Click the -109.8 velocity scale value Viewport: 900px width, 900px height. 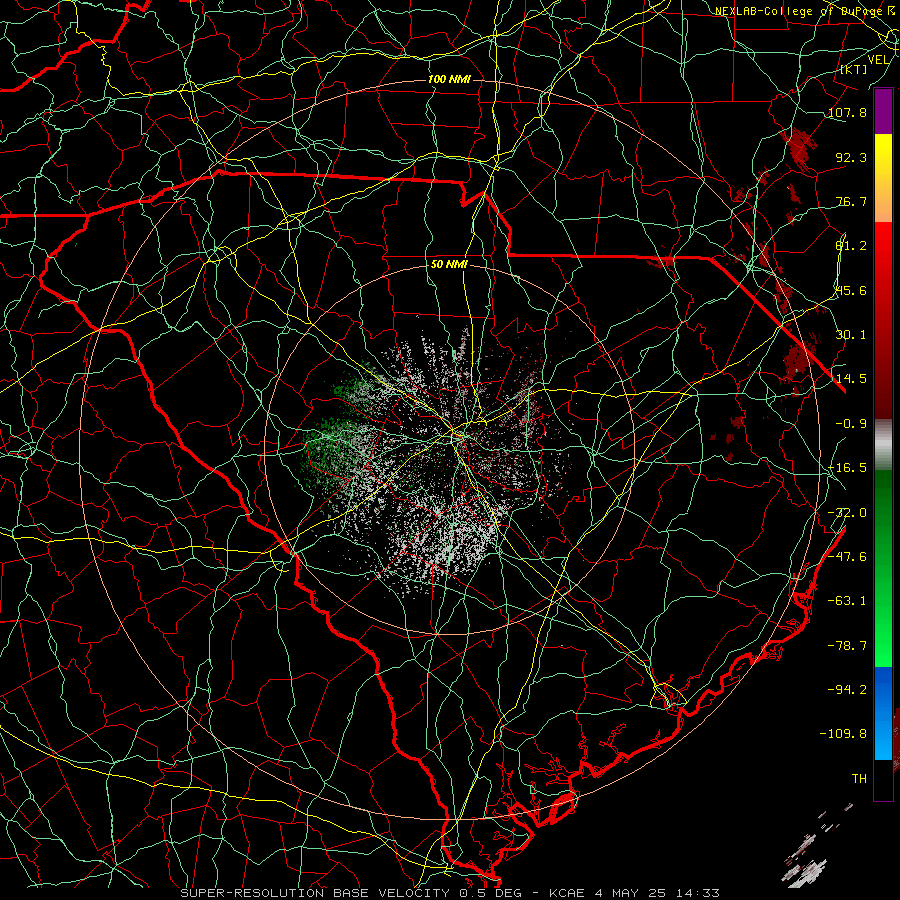(x=843, y=734)
